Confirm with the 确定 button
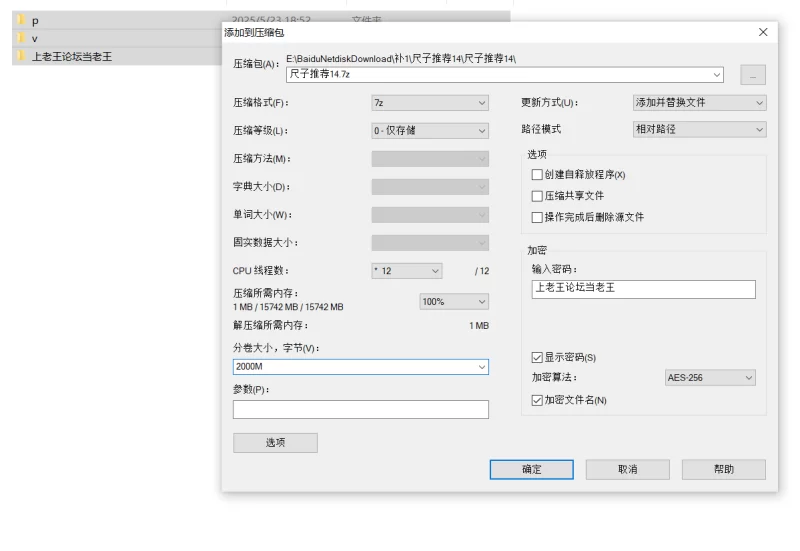This screenshot has height=551, width=800. click(531, 469)
